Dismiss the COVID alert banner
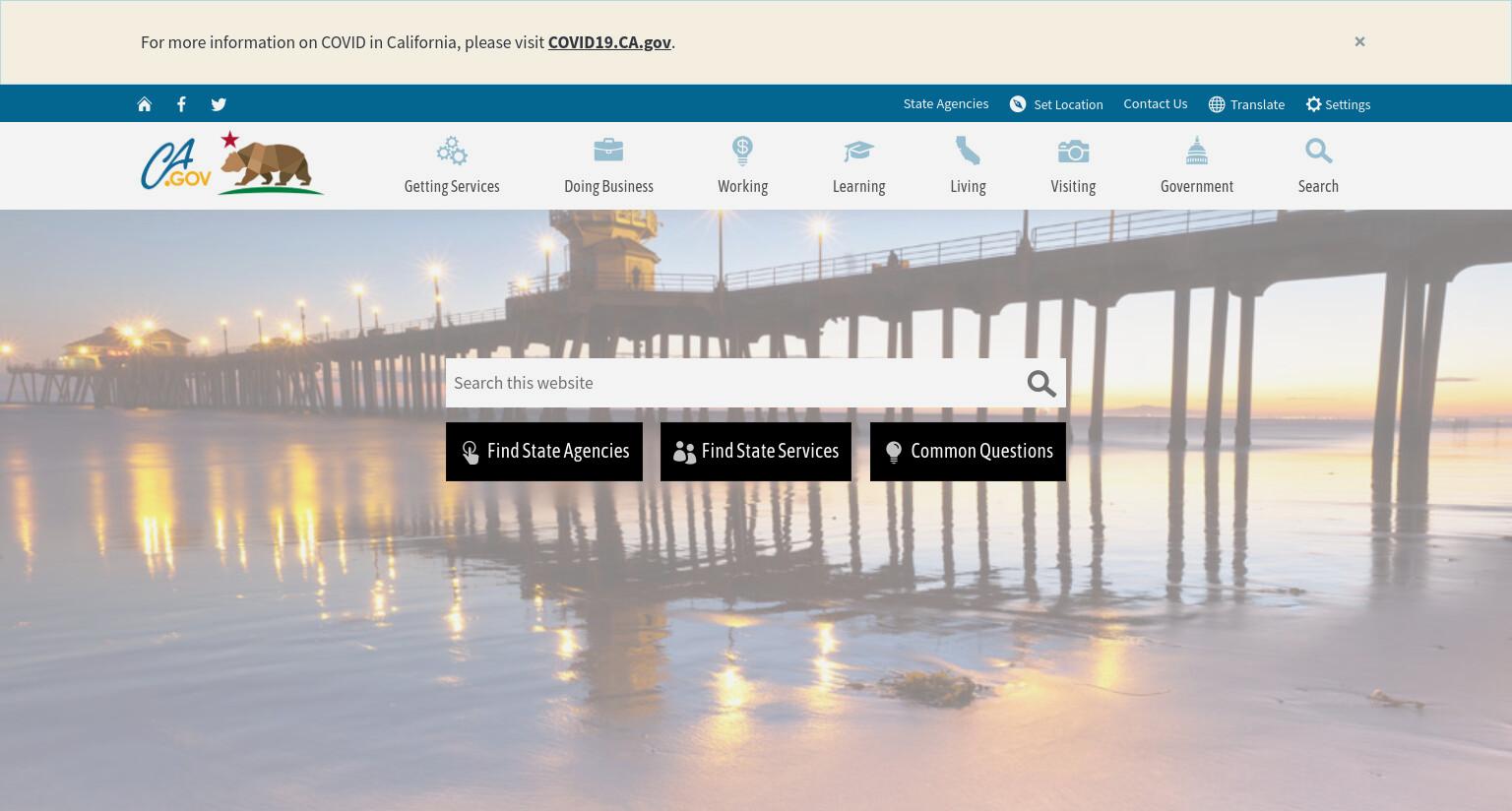This screenshot has height=811, width=1512. pyautogui.click(x=1359, y=41)
